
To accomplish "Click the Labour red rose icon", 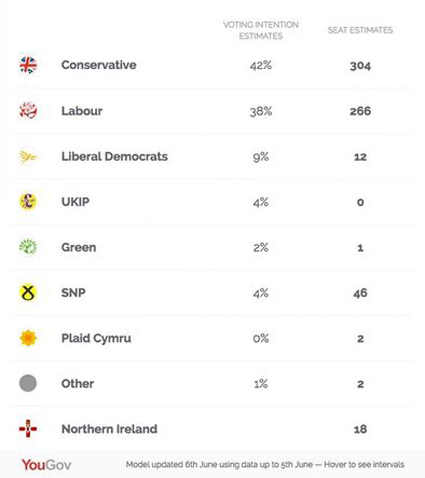I will [x=28, y=111].
